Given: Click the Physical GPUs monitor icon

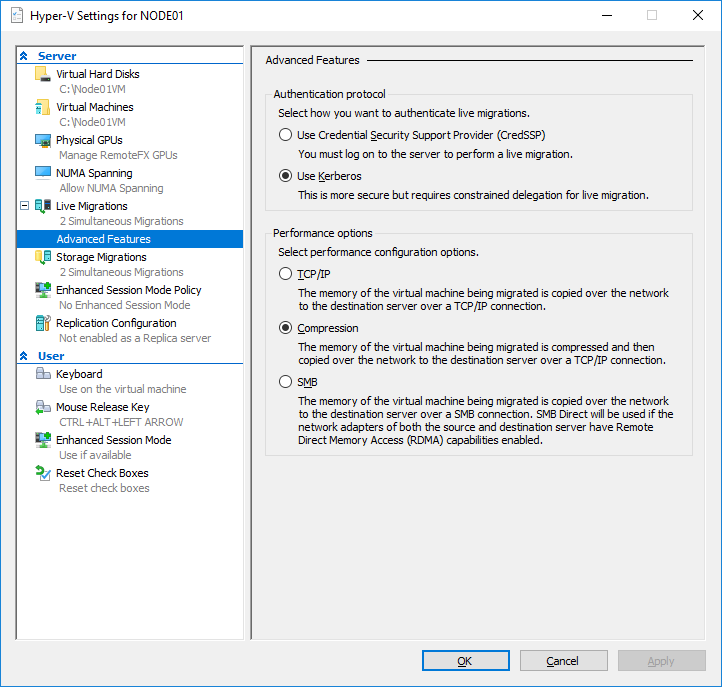Looking at the screenshot, I should point(43,140).
